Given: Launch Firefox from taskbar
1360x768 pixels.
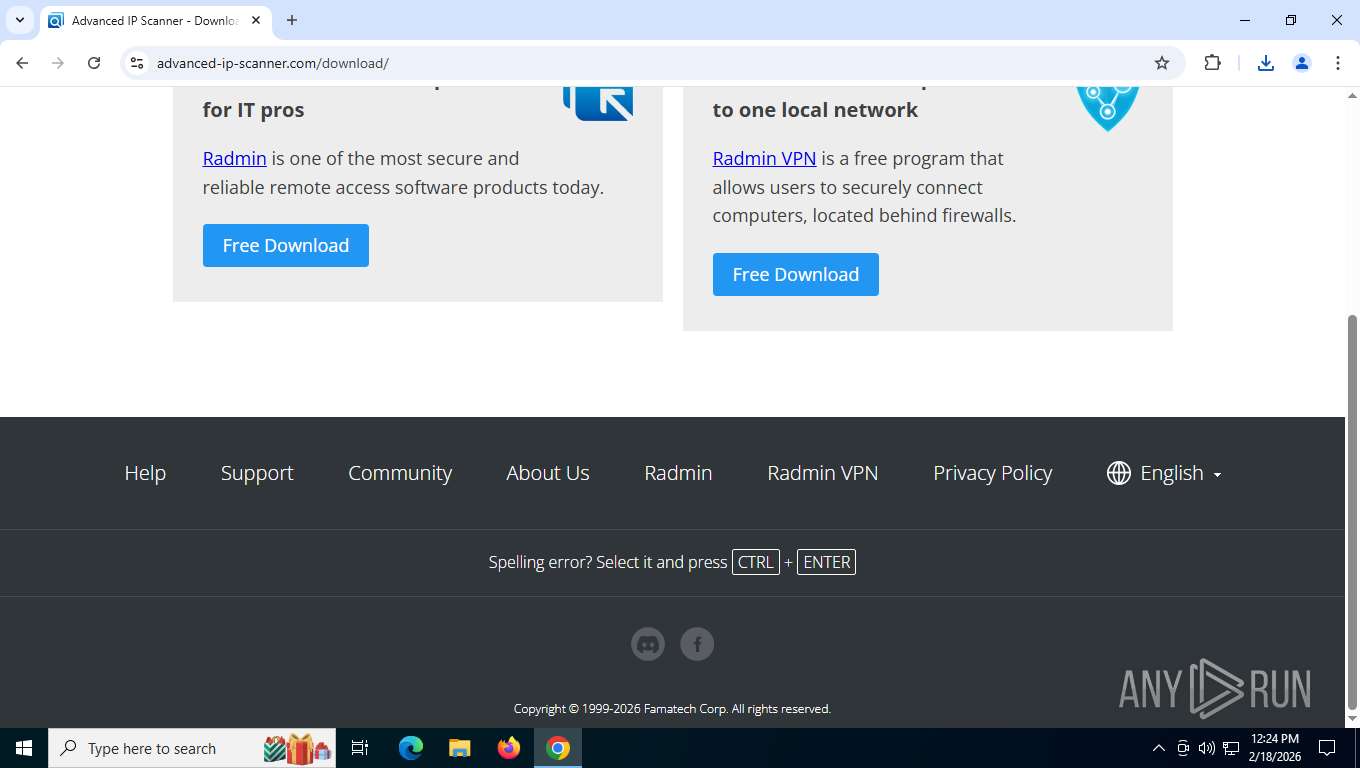Looking at the screenshot, I should [509, 748].
